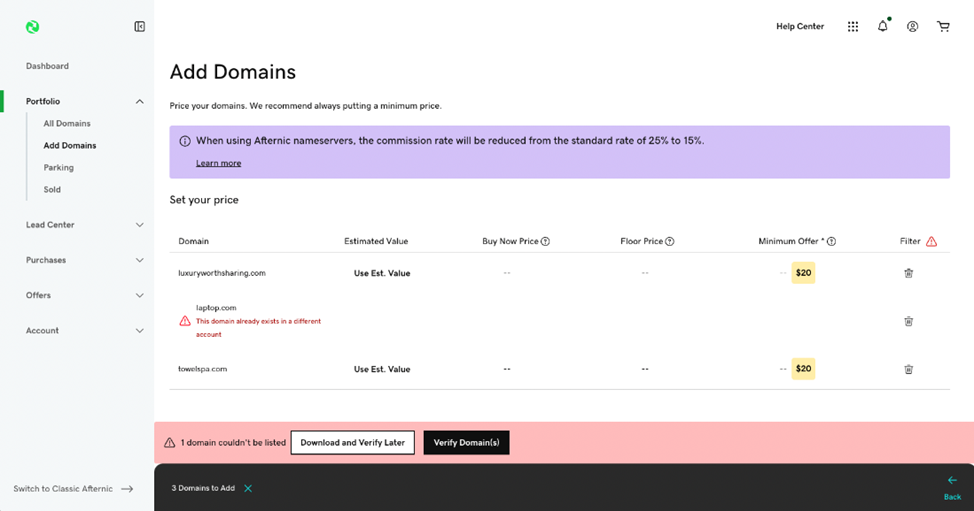Screen dimensions: 974x511
Task: Remove towelspa.com using trash icon
Action: [909, 369]
